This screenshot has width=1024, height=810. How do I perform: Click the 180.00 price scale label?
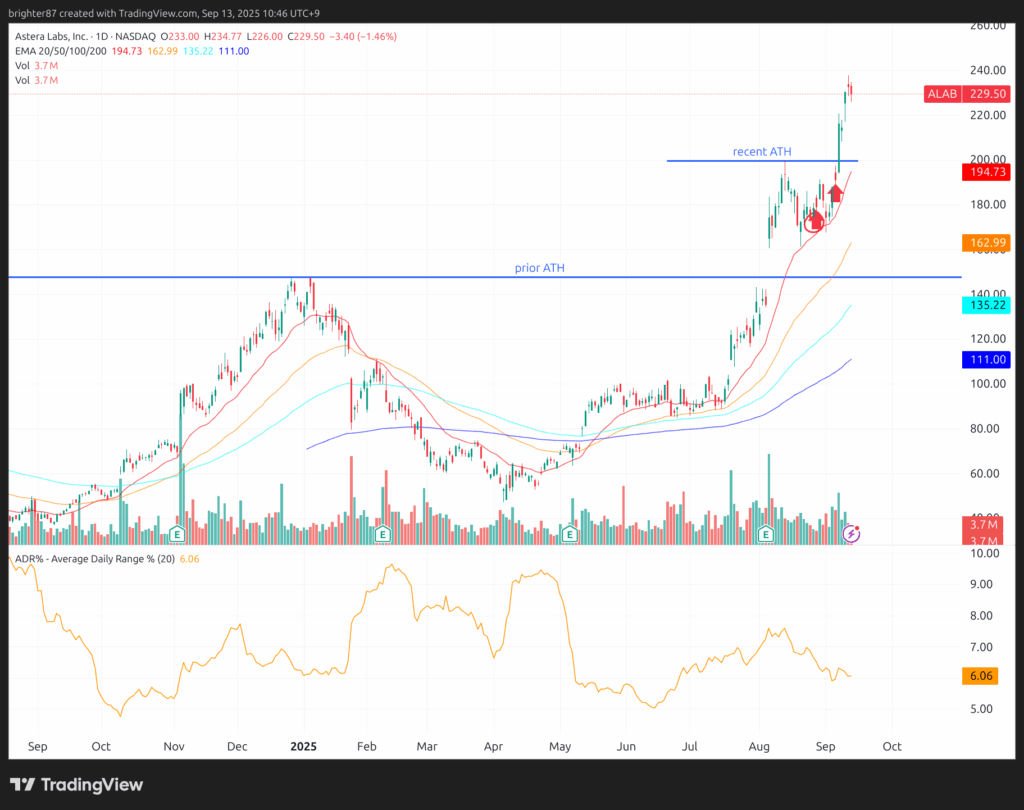[987, 204]
